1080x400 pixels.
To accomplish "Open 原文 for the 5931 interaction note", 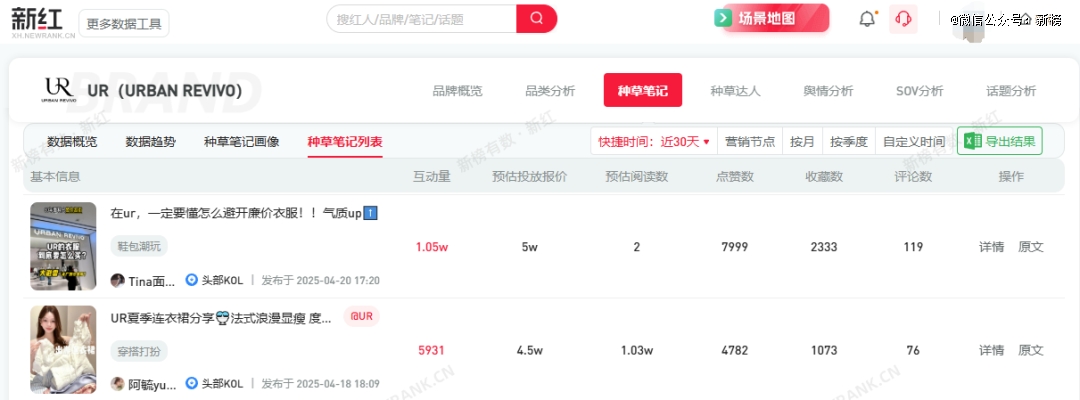I will coord(1031,350).
